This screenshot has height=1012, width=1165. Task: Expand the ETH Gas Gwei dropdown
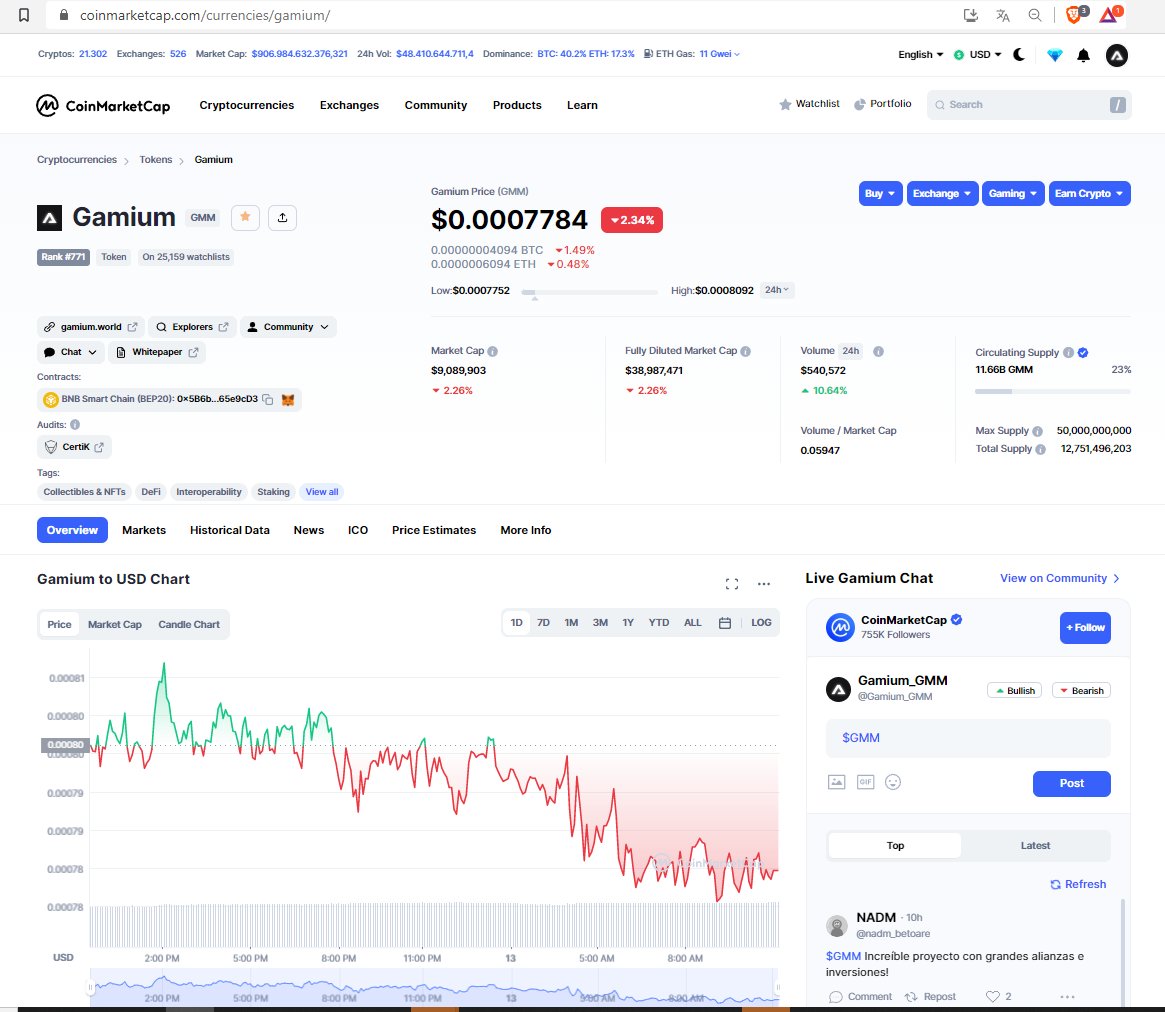719,54
